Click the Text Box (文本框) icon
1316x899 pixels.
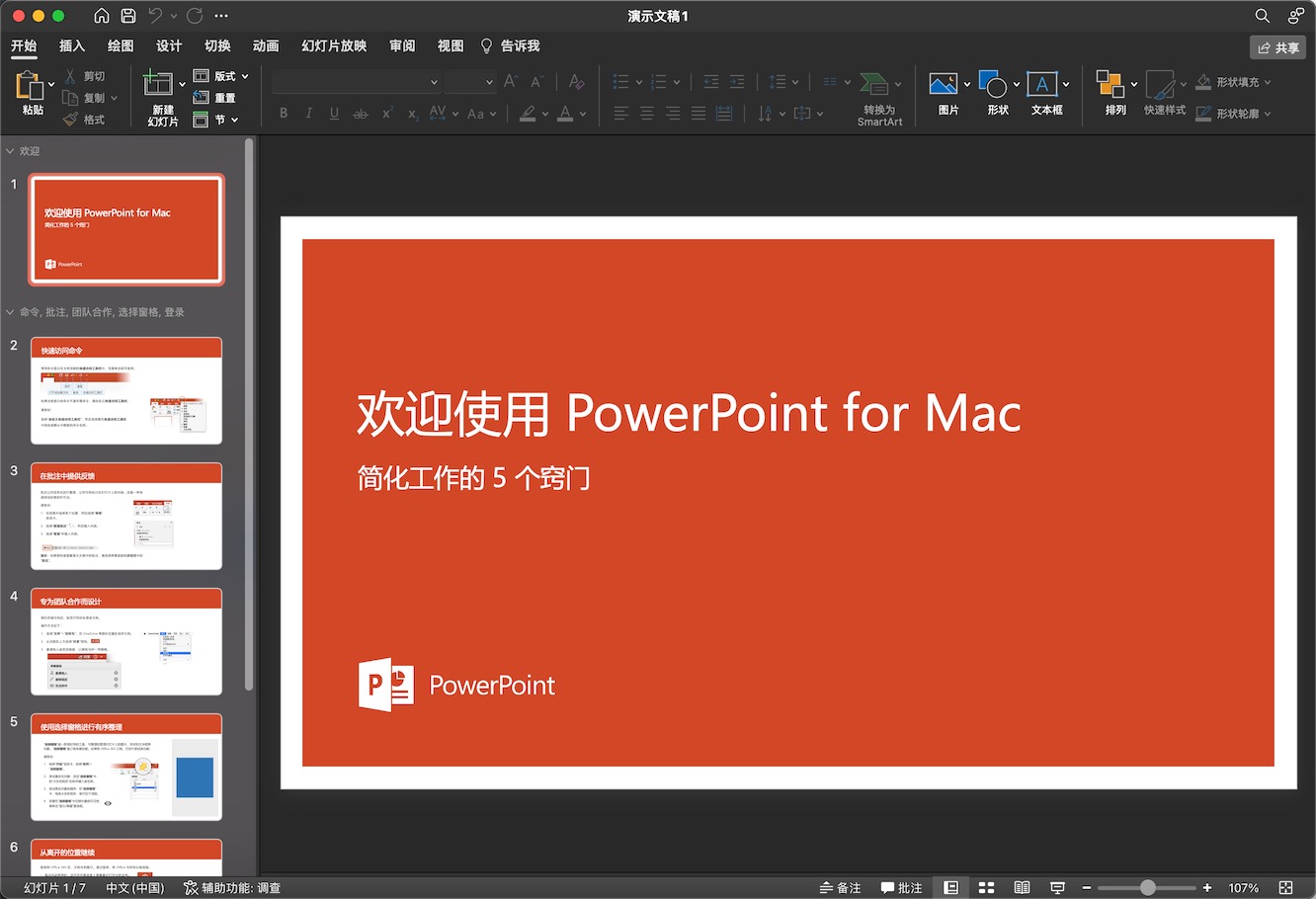pyautogui.click(x=1042, y=84)
